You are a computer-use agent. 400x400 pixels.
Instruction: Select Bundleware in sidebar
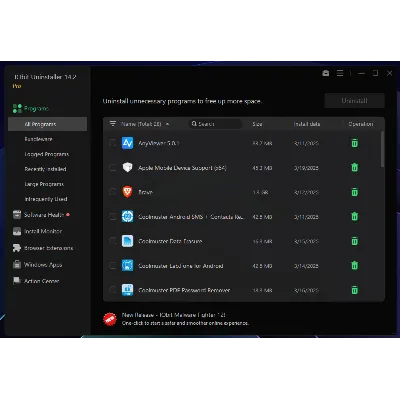pos(38,139)
